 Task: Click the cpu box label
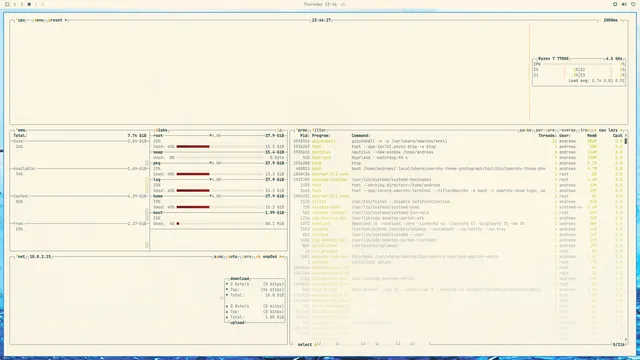pyautogui.click(x=21, y=20)
